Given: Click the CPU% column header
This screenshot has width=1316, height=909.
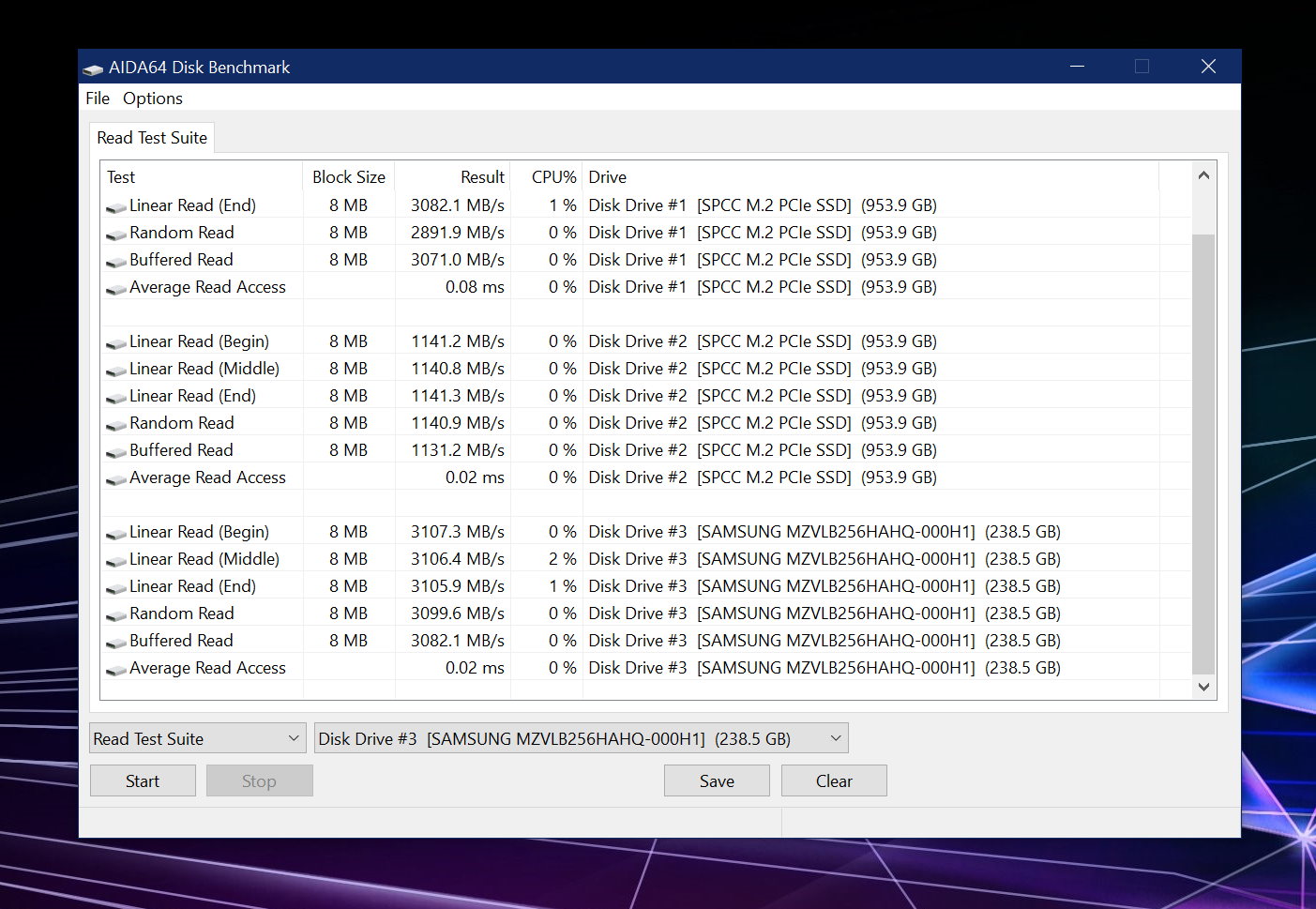Looking at the screenshot, I should 547,177.
